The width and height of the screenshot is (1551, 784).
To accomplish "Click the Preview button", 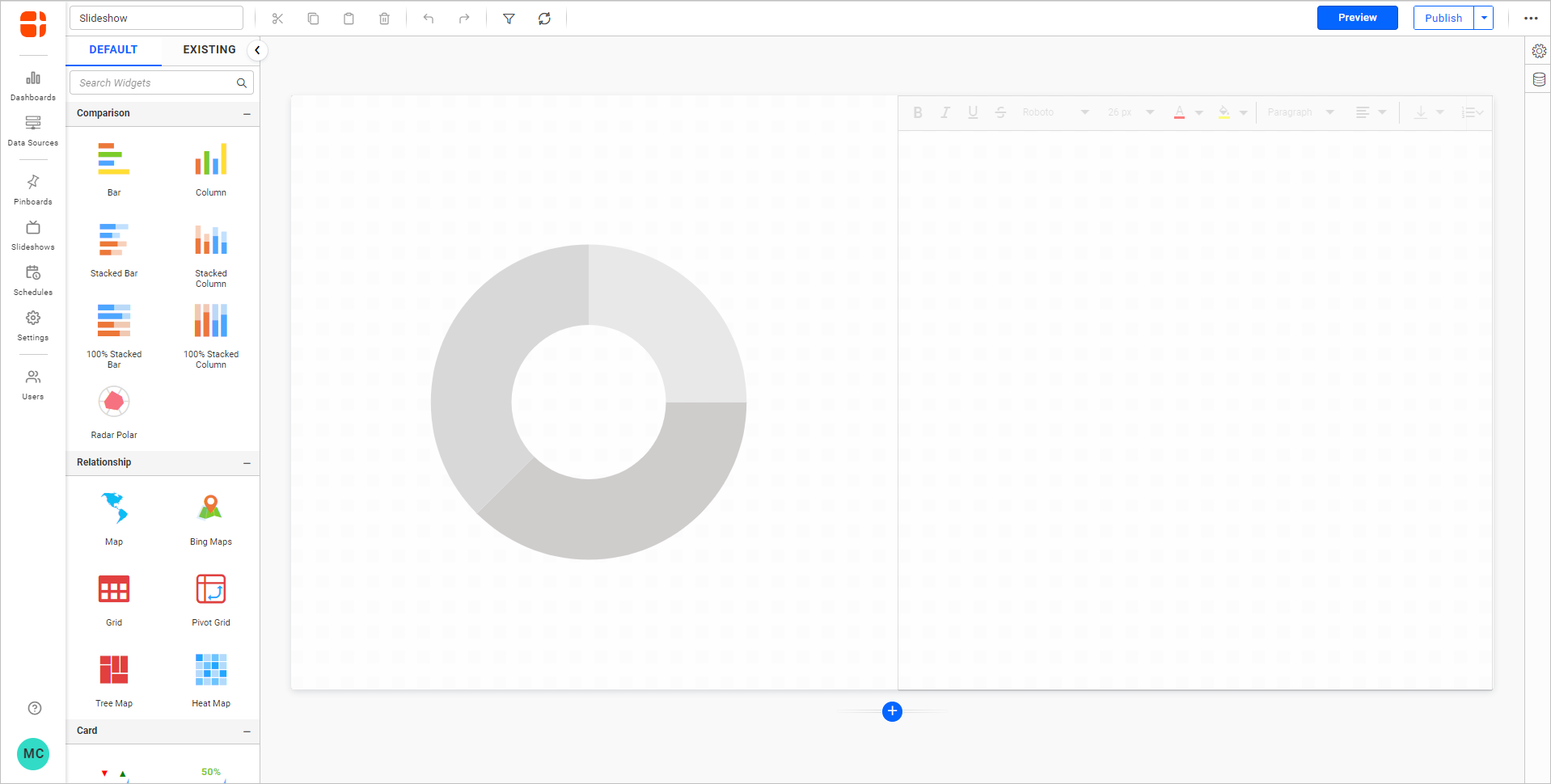I will (x=1357, y=17).
